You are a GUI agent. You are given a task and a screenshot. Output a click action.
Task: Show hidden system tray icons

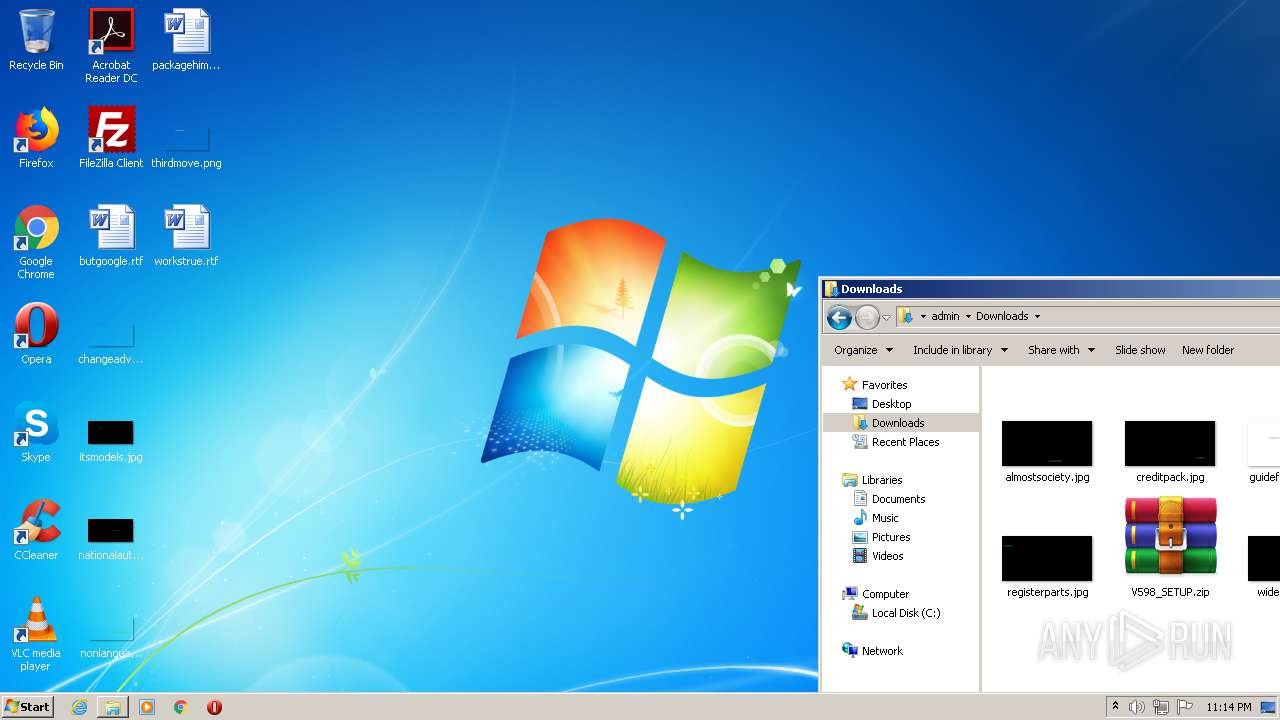(1115, 707)
